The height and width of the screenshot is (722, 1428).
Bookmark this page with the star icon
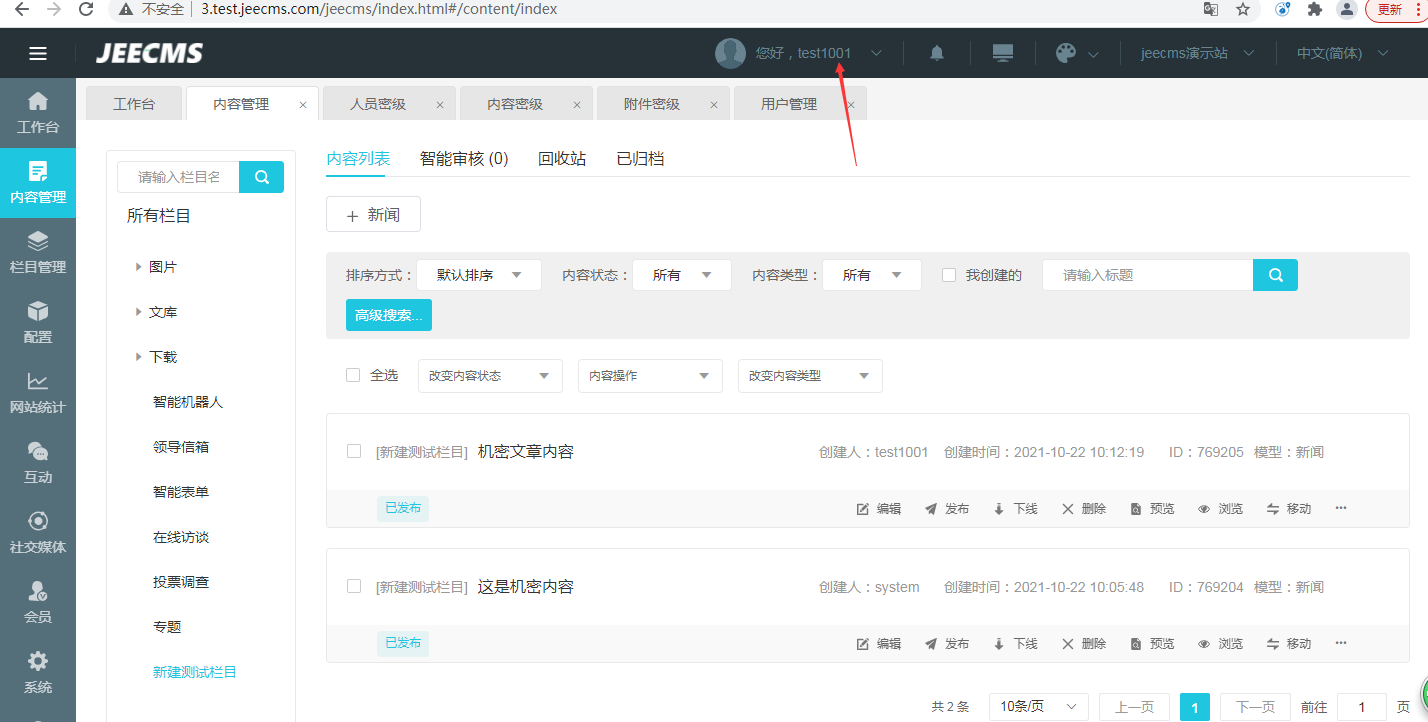pyautogui.click(x=1243, y=9)
